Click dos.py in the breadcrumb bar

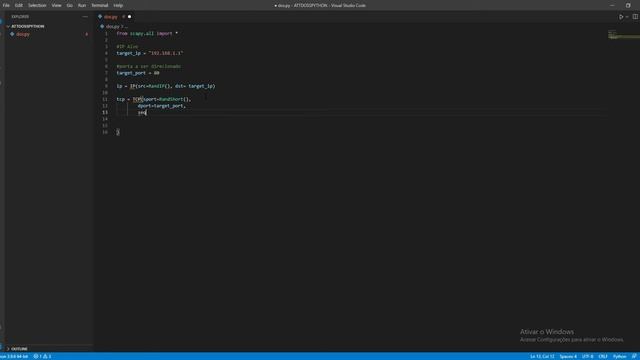point(112,27)
